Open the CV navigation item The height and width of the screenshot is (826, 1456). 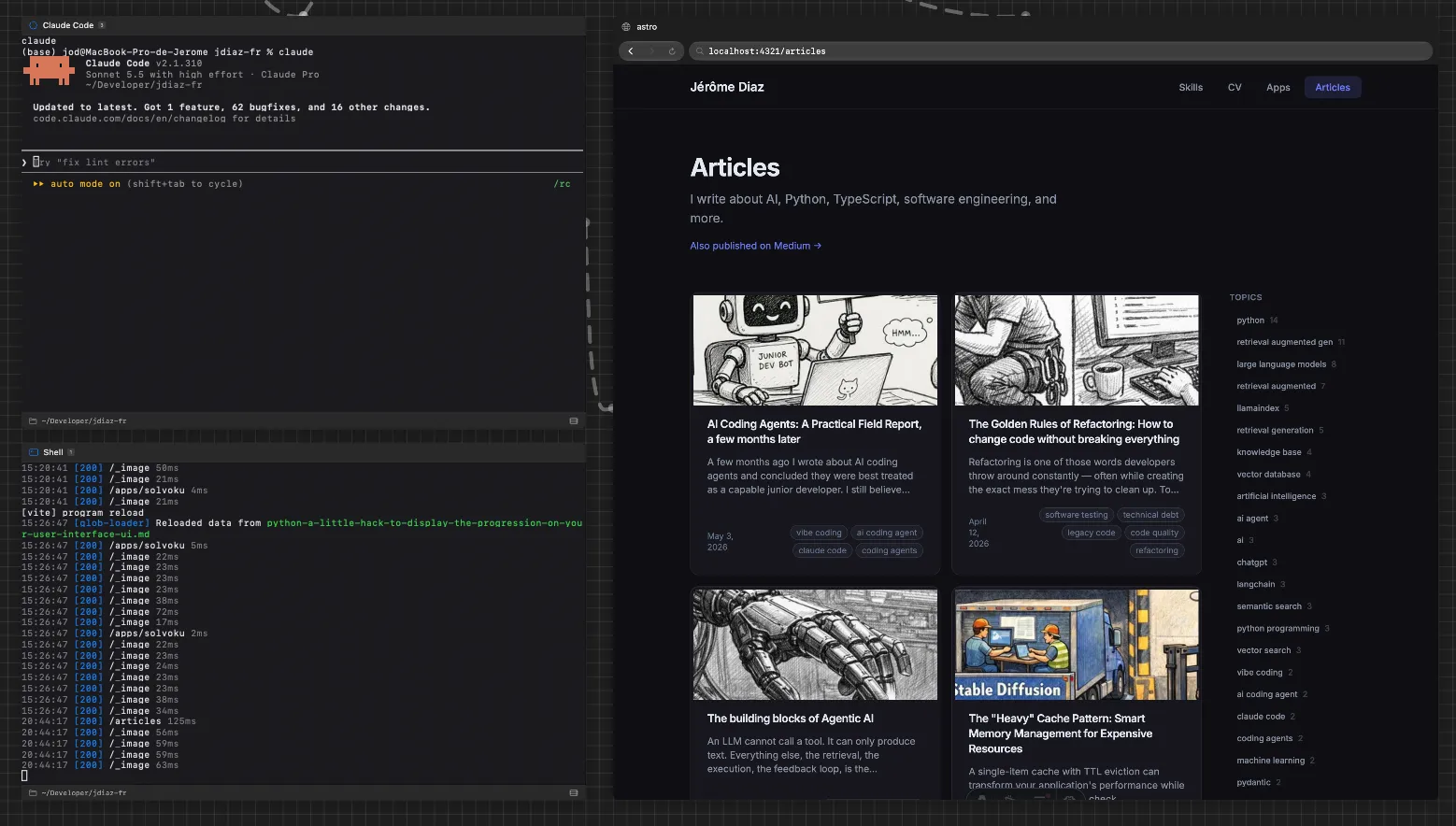pyautogui.click(x=1235, y=88)
